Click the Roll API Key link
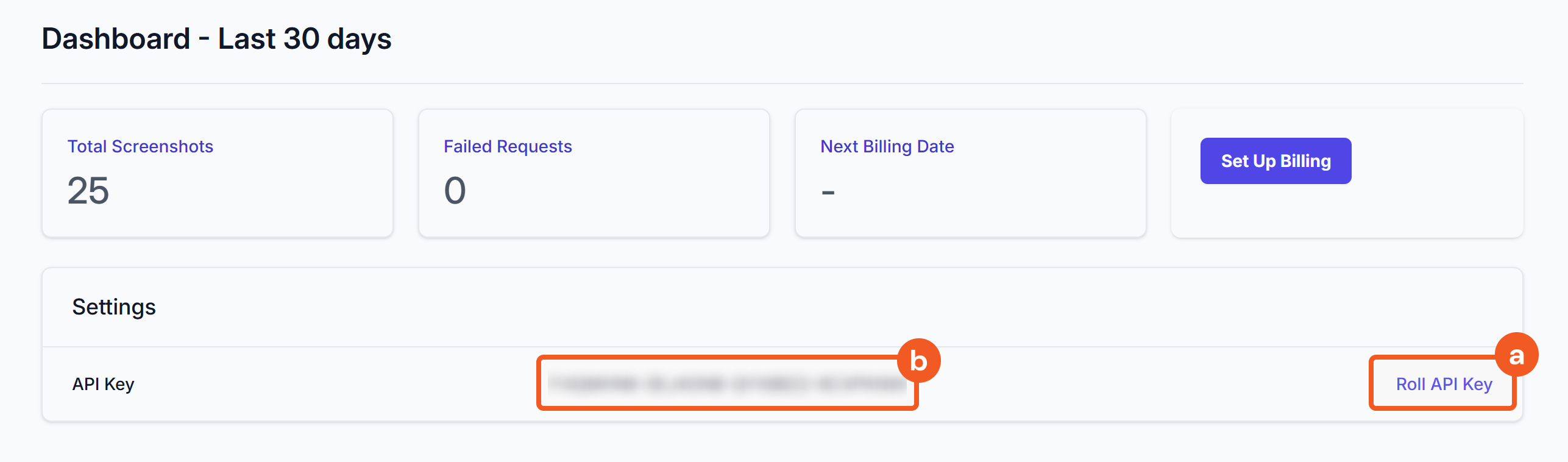 pyautogui.click(x=1443, y=385)
